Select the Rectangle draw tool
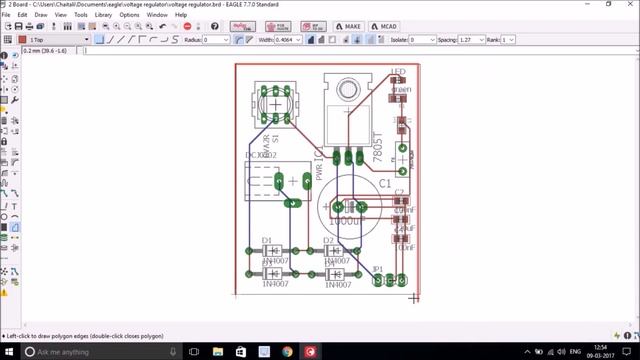The height and width of the screenshot is (360, 640). tap(4, 227)
